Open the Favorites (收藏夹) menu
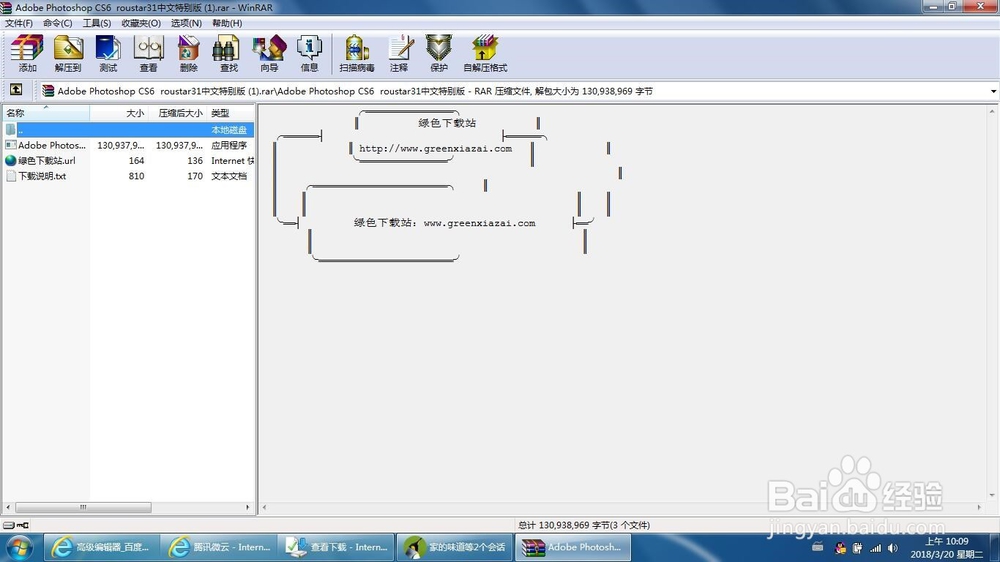The width and height of the screenshot is (1000, 562). coord(141,23)
